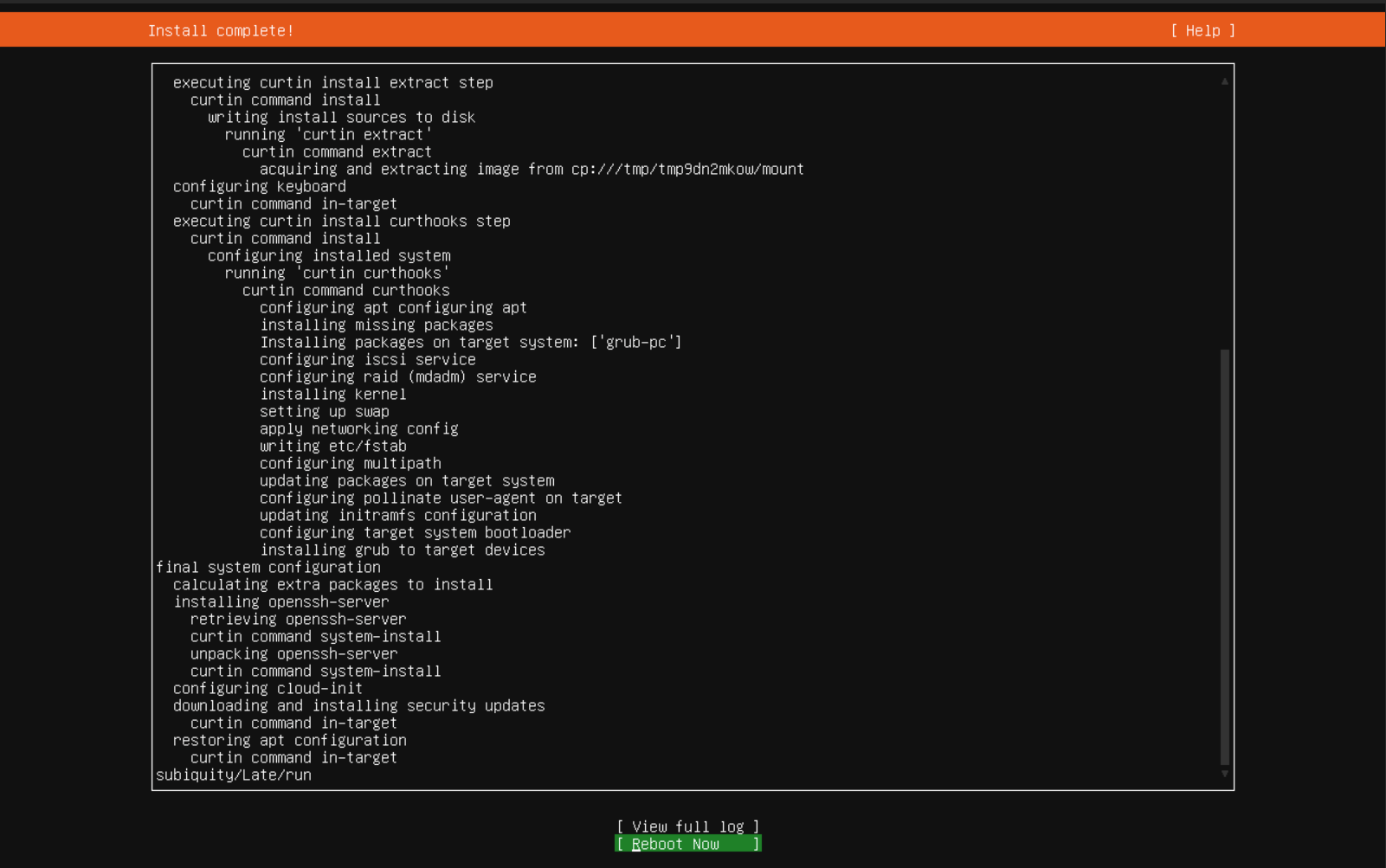Screen dimensions: 1386x868
Task: Click log line 'installing openssh-server'
Action: pyautogui.click(x=281, y=601)
